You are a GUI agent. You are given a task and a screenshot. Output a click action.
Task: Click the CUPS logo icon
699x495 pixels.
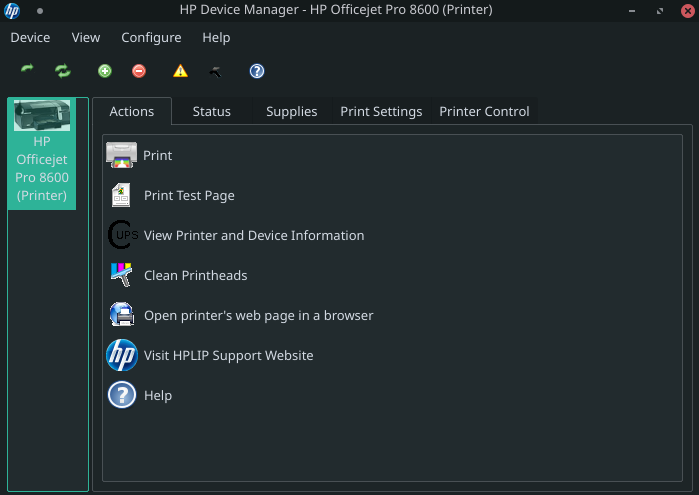(123, 235)
